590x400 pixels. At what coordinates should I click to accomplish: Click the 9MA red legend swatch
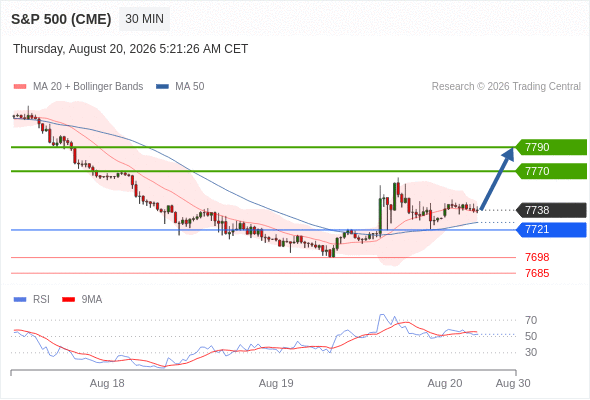coord(68,300)
